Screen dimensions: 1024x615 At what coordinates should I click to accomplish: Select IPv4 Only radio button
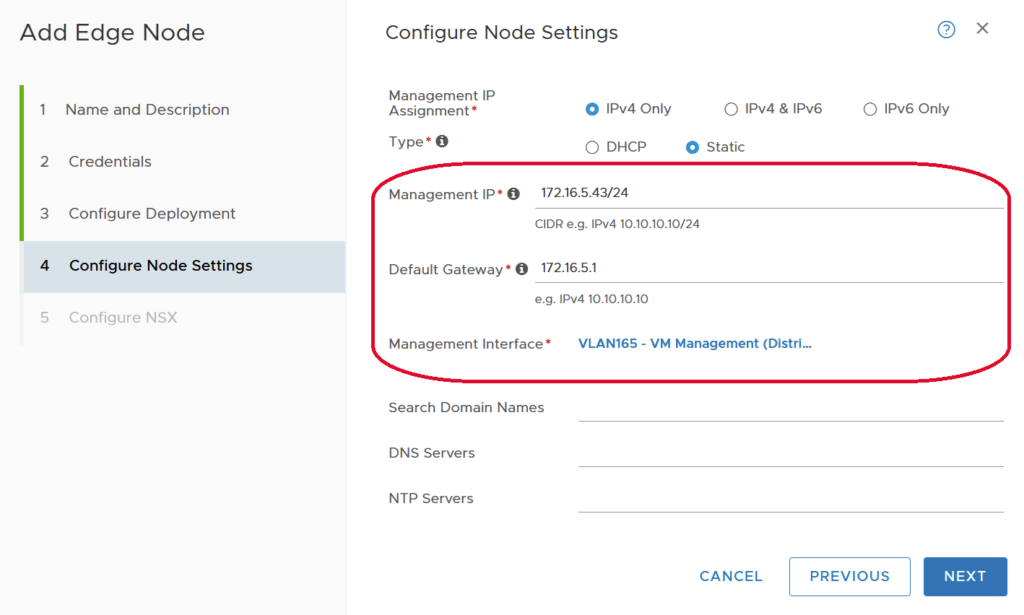(x=592, y=109)
